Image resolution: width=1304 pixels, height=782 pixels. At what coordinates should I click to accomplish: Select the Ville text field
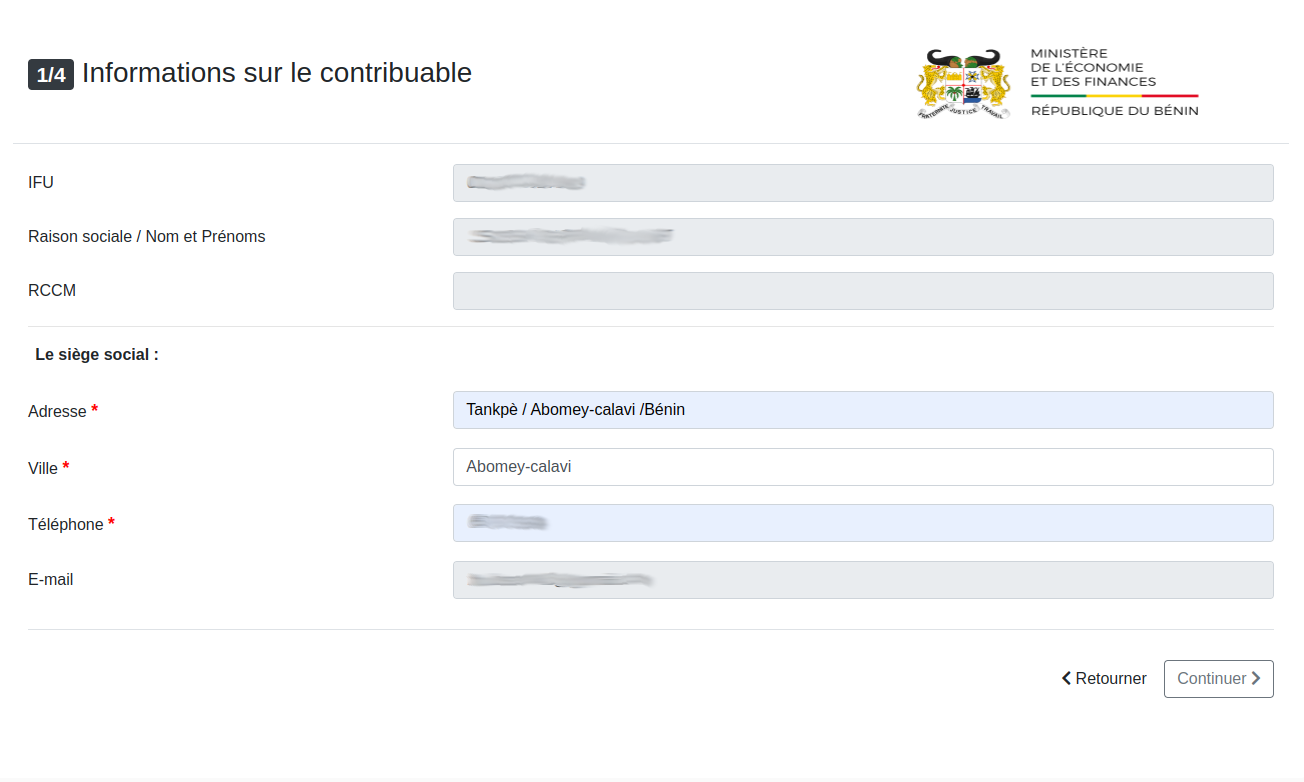click(x=863, y=467)
